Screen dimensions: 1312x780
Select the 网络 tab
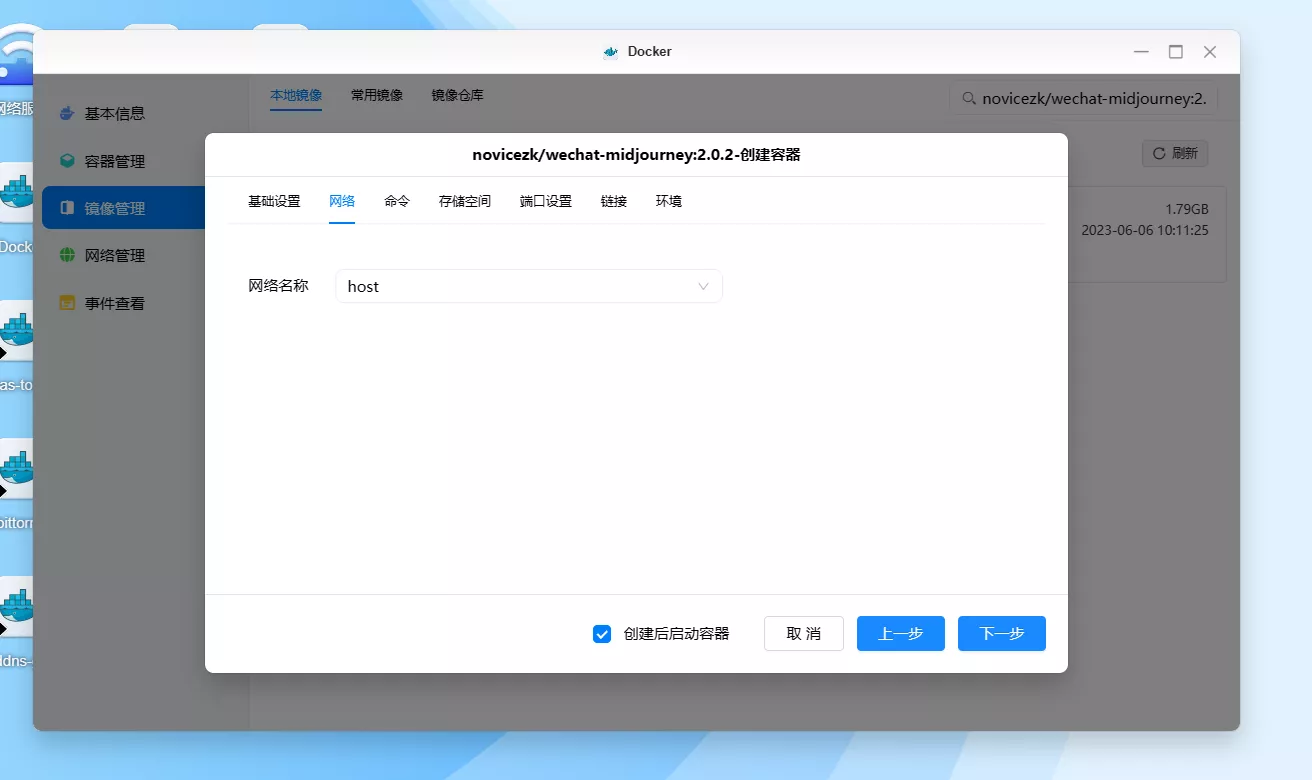[x=342, y=201]
